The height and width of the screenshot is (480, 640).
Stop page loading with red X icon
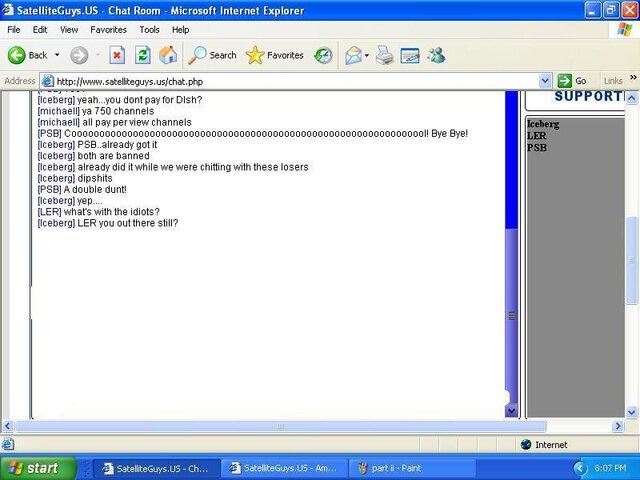coord(117,55)
